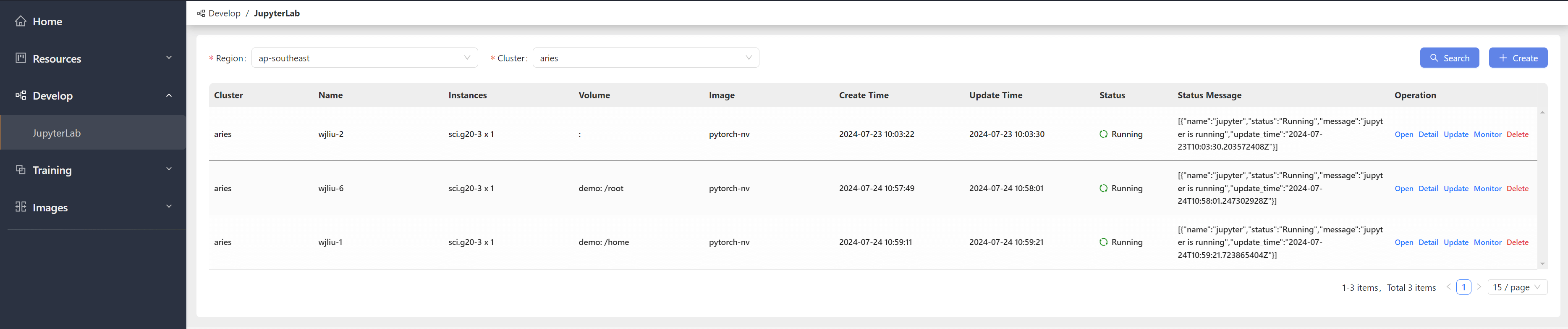Image resolution: width=1568 pixels, height=329 pixels.
Task: Click Monitor for wjliu-6
Action: tap(1488, 189)
